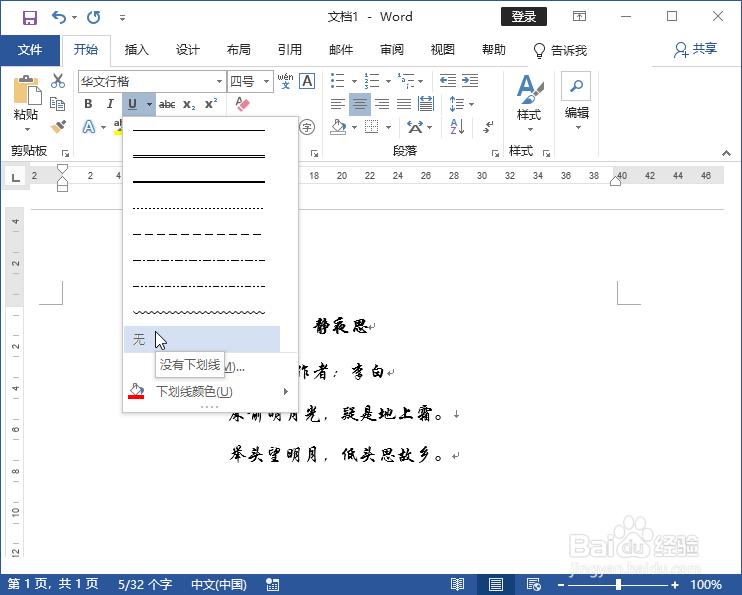The width and height of the screenshot is (742, 595).
Task: Toggle subscript formatting
Action: (189, 104)
